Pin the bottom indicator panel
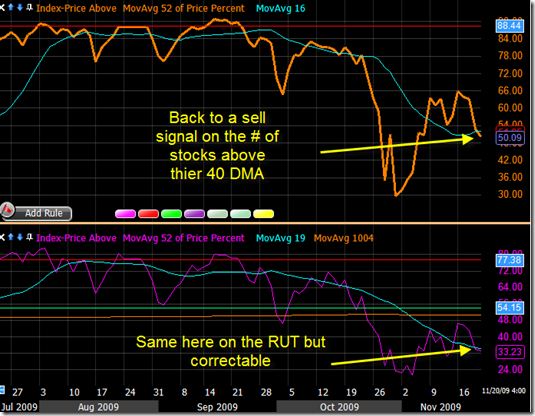 coord(29,237)
